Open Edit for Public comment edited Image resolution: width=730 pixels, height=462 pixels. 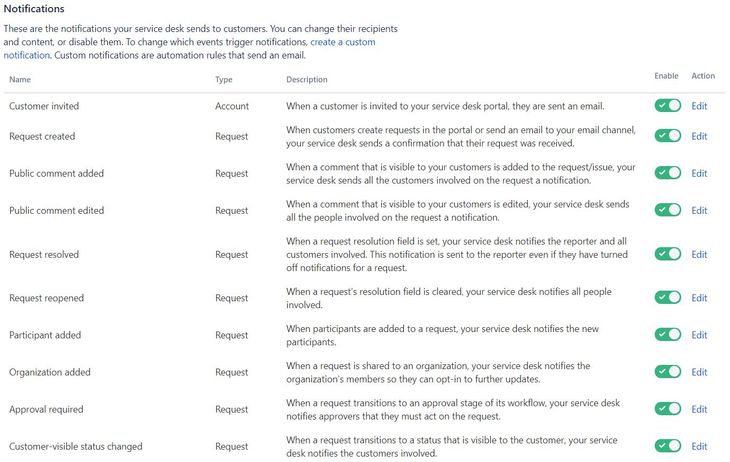click(x=699, y=210)
